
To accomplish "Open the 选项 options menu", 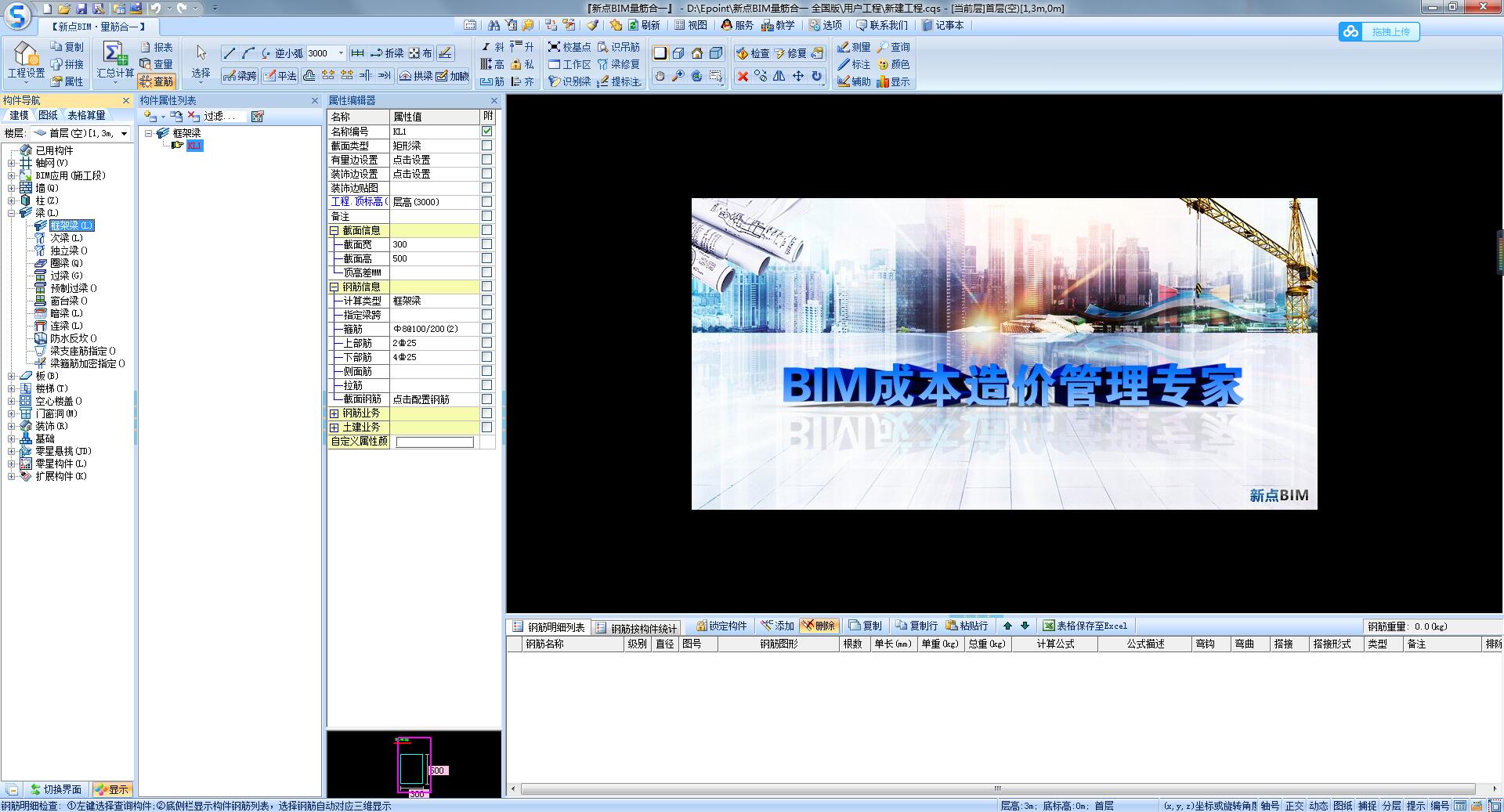I will (x=826, y=25).
